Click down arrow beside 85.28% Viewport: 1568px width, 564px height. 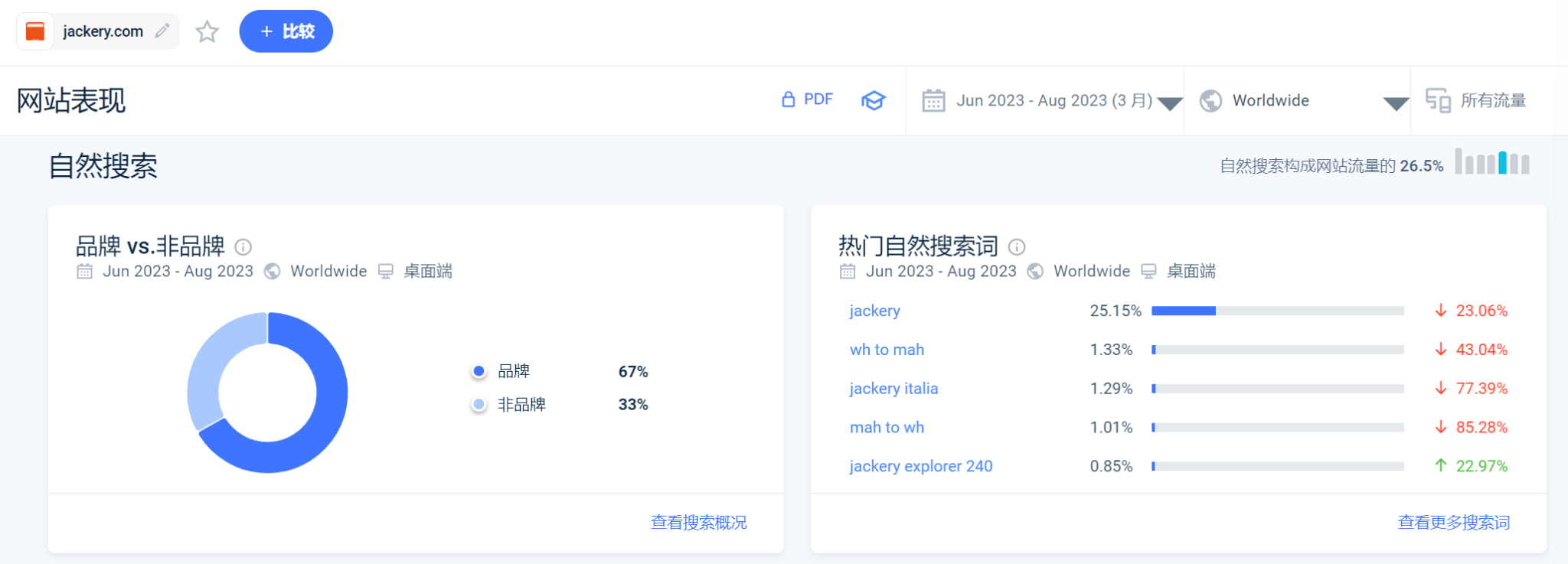pyautogui.click(x=1441, y=427)
